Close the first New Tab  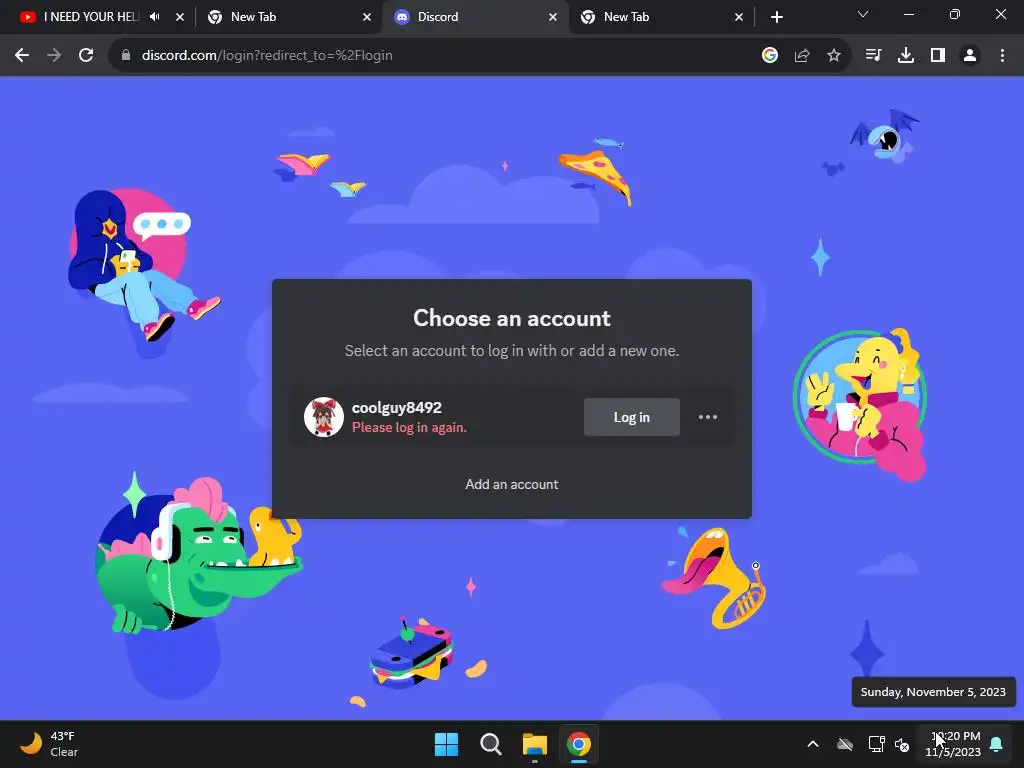click(367, 17)
